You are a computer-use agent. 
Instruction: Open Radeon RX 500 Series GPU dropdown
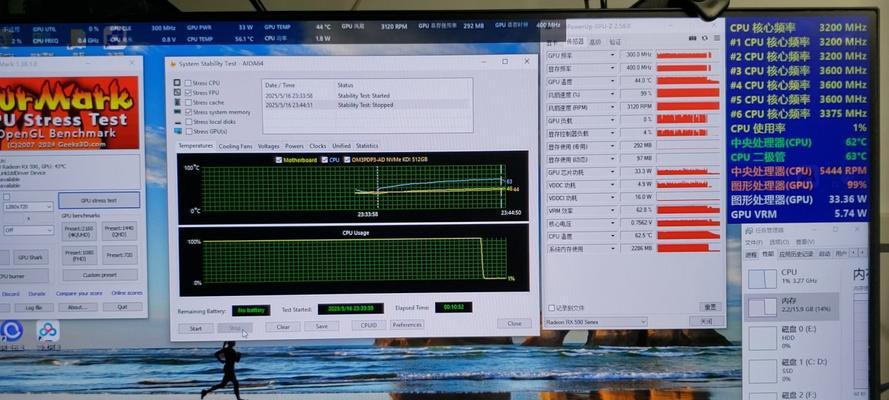point(596,322)
